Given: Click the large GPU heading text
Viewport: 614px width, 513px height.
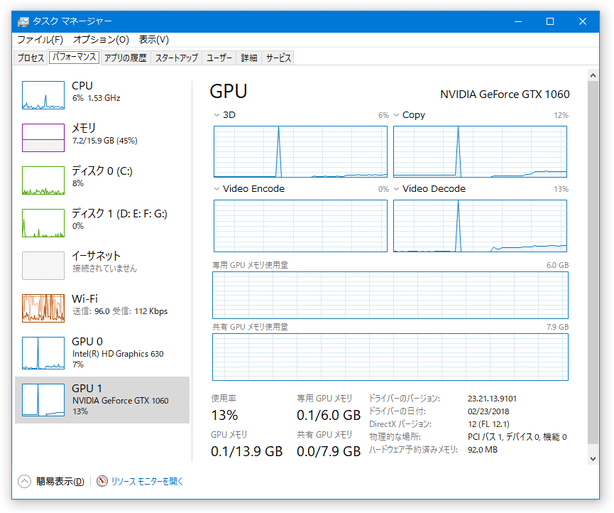Looking at the screenshot, I should [x=228, y=92].
